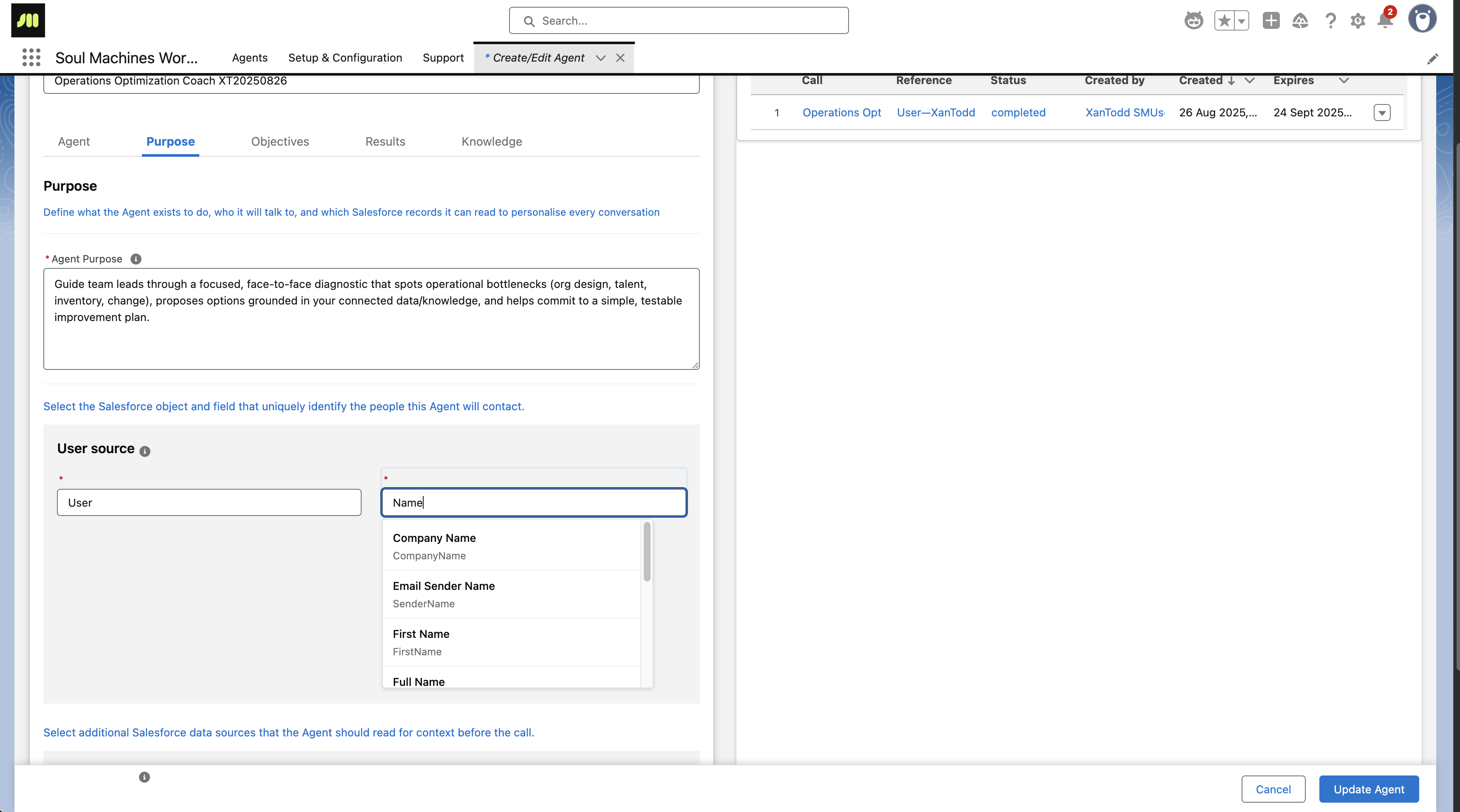Click the User source info icon
The height and width of the screenshot is (812, 1460).
pos(145,451)
